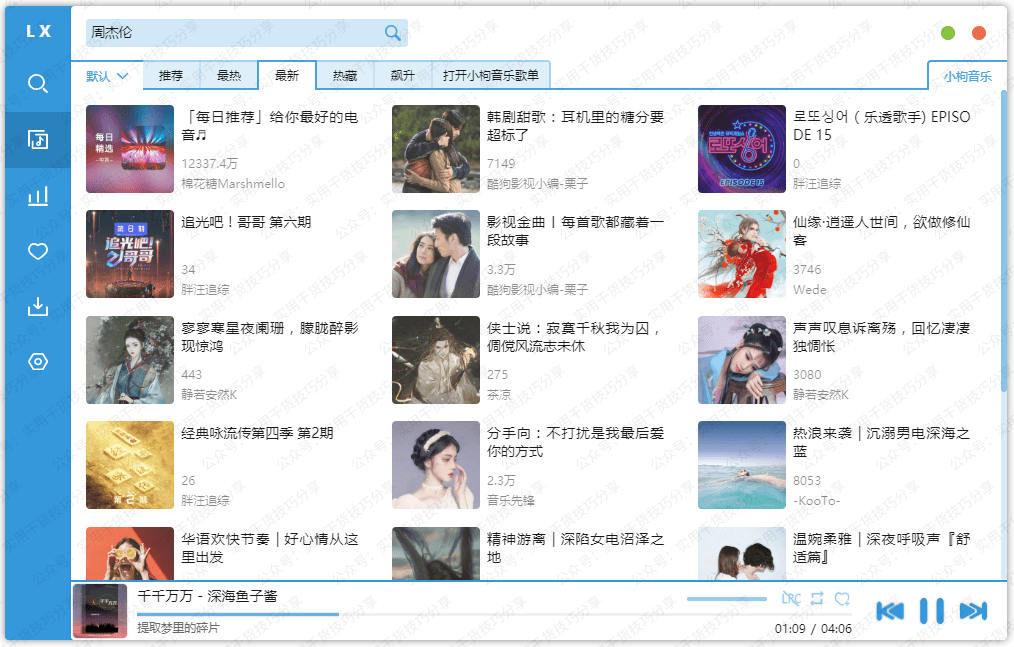The width and height of the screenshot is (1014, 647).
Task: Select the song list icon in the sidebar
Action: tap(37, 140)
